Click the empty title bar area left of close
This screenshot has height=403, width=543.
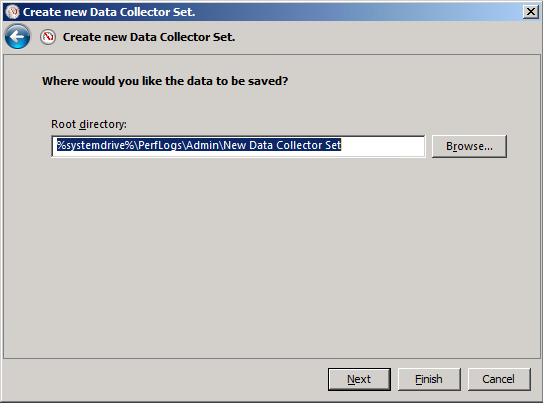coord(358,12)
